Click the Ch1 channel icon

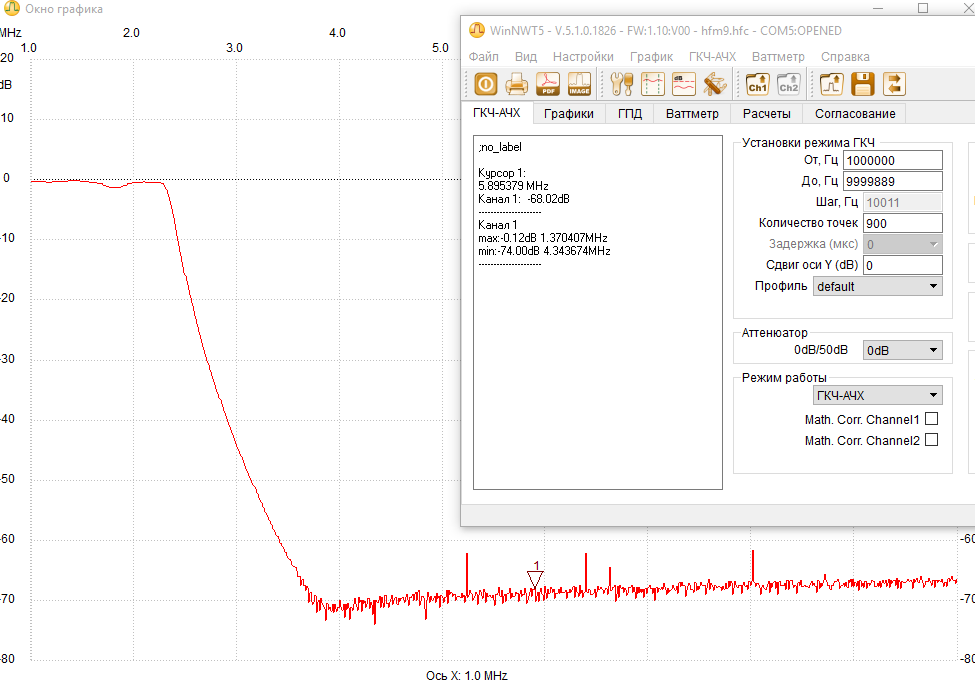point(757,84)
